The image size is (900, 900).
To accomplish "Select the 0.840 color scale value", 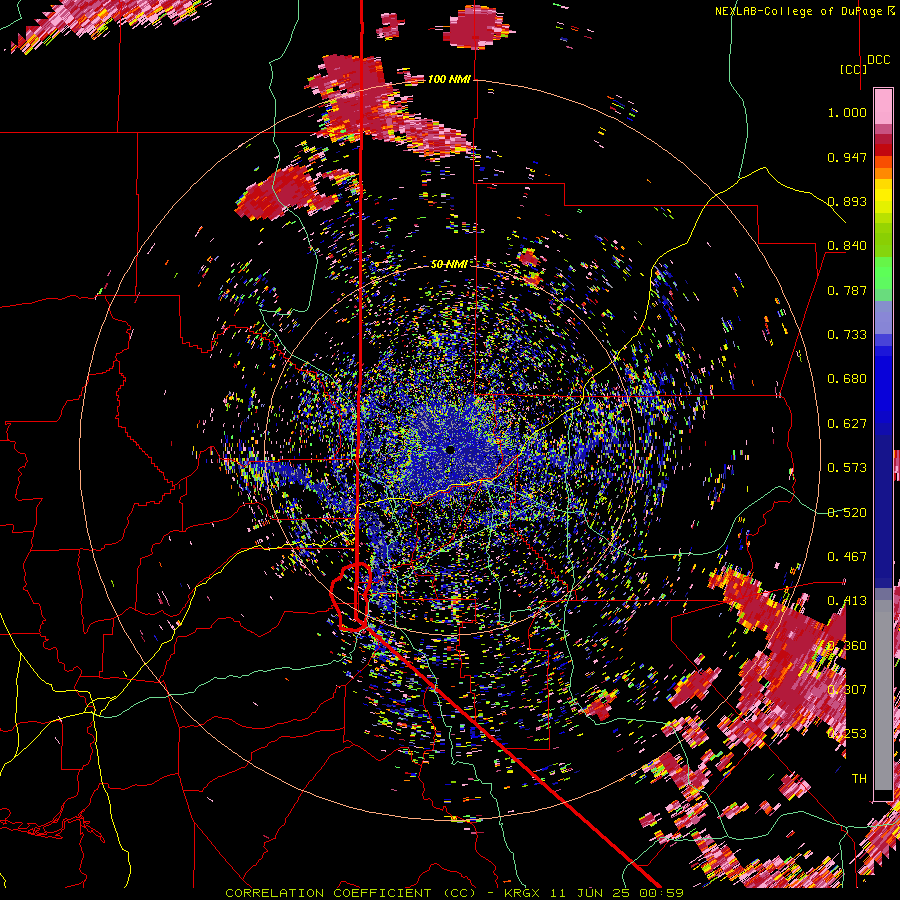I will point(847,246).
